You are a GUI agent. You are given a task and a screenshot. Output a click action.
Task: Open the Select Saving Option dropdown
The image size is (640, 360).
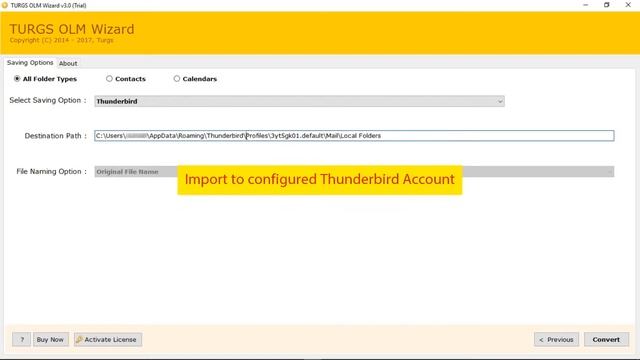[299, 101]
